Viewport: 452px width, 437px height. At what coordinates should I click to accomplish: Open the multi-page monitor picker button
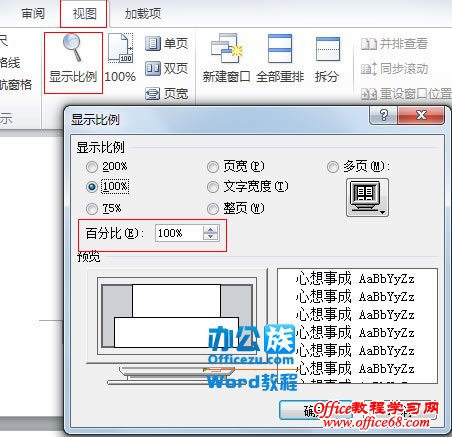coord(367,198)
